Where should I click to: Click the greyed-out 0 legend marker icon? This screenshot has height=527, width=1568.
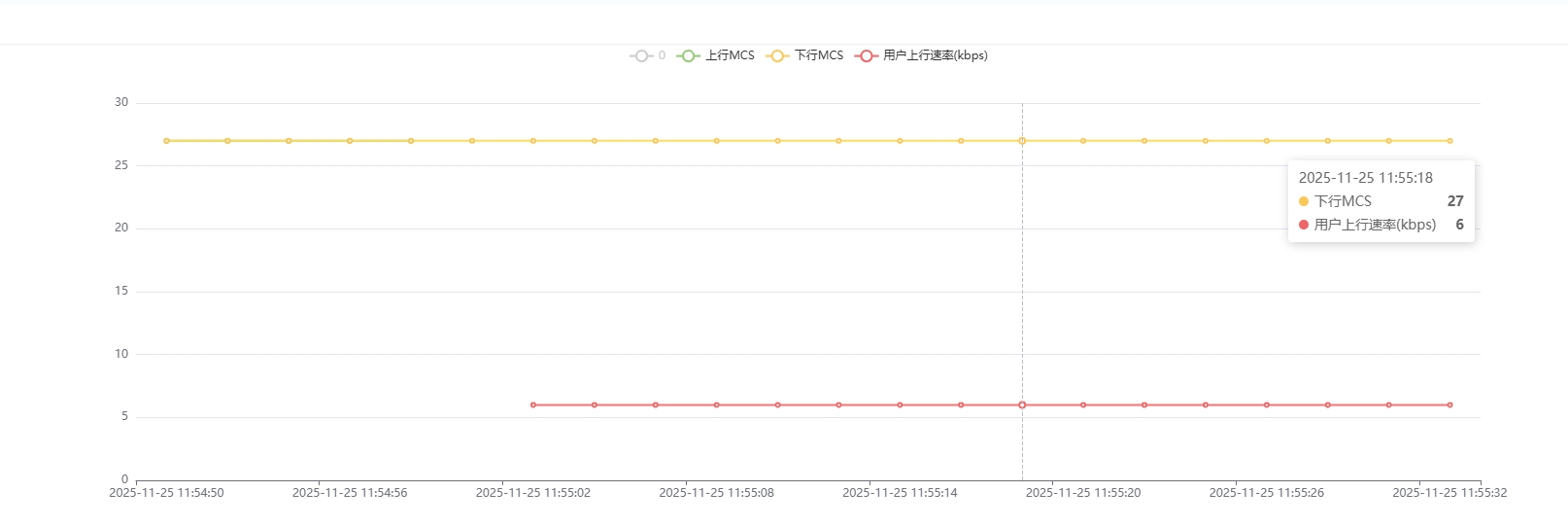(x=641, y=56)
